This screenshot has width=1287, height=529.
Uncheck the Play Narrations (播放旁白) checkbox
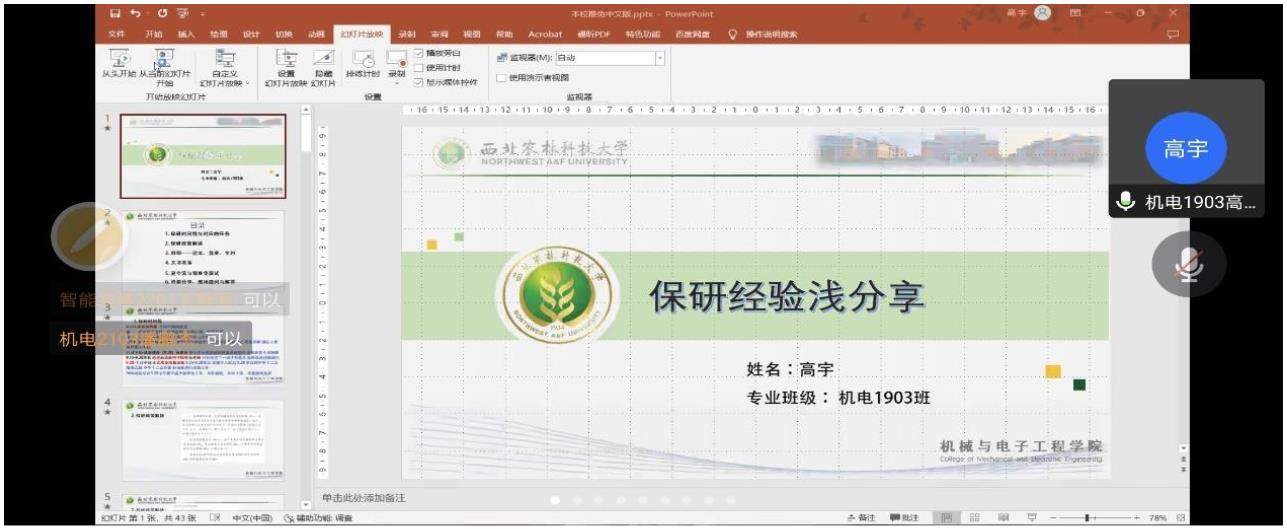coord(419,53)
